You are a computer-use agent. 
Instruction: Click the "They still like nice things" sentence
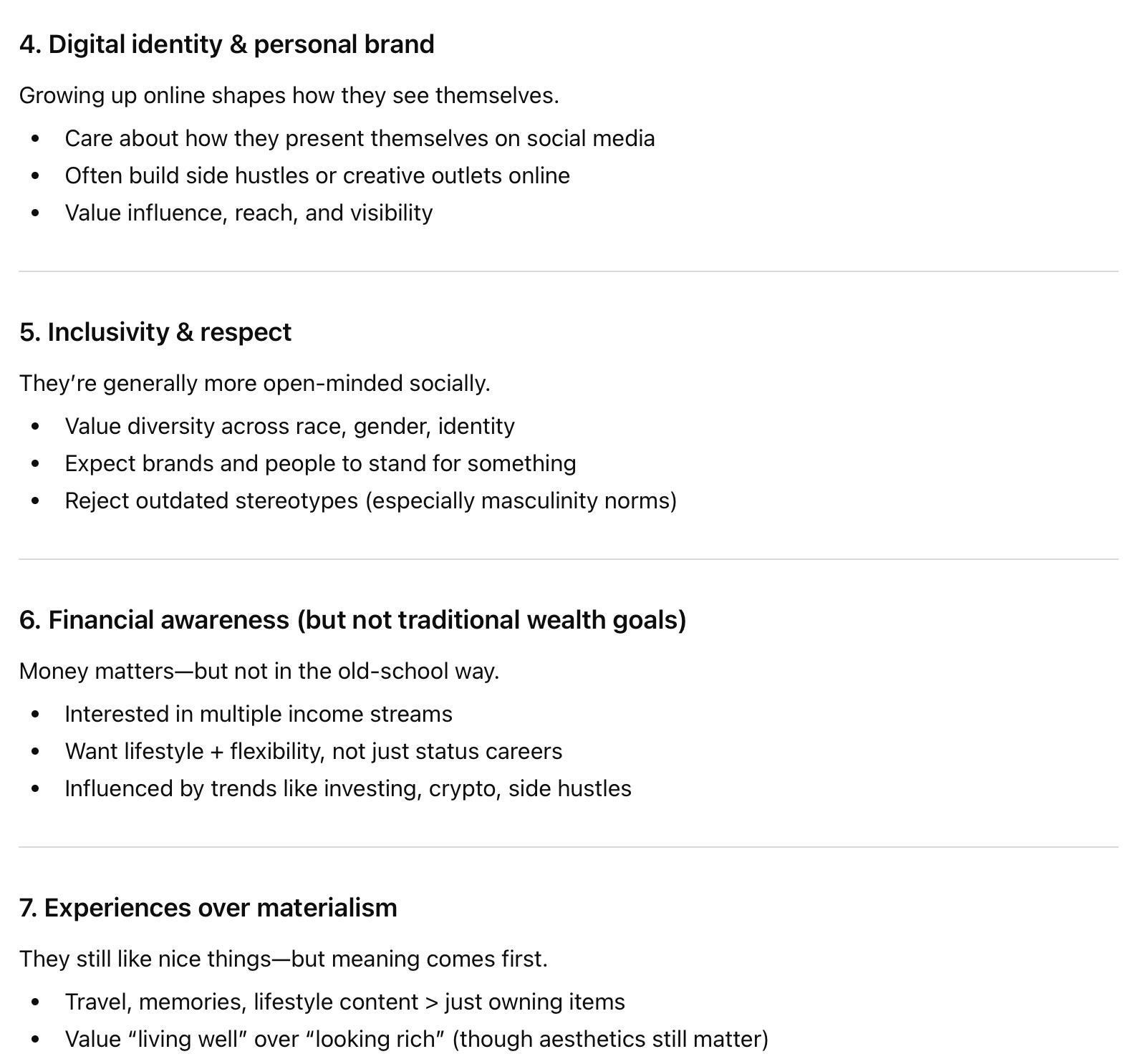(x=283, y=959)
